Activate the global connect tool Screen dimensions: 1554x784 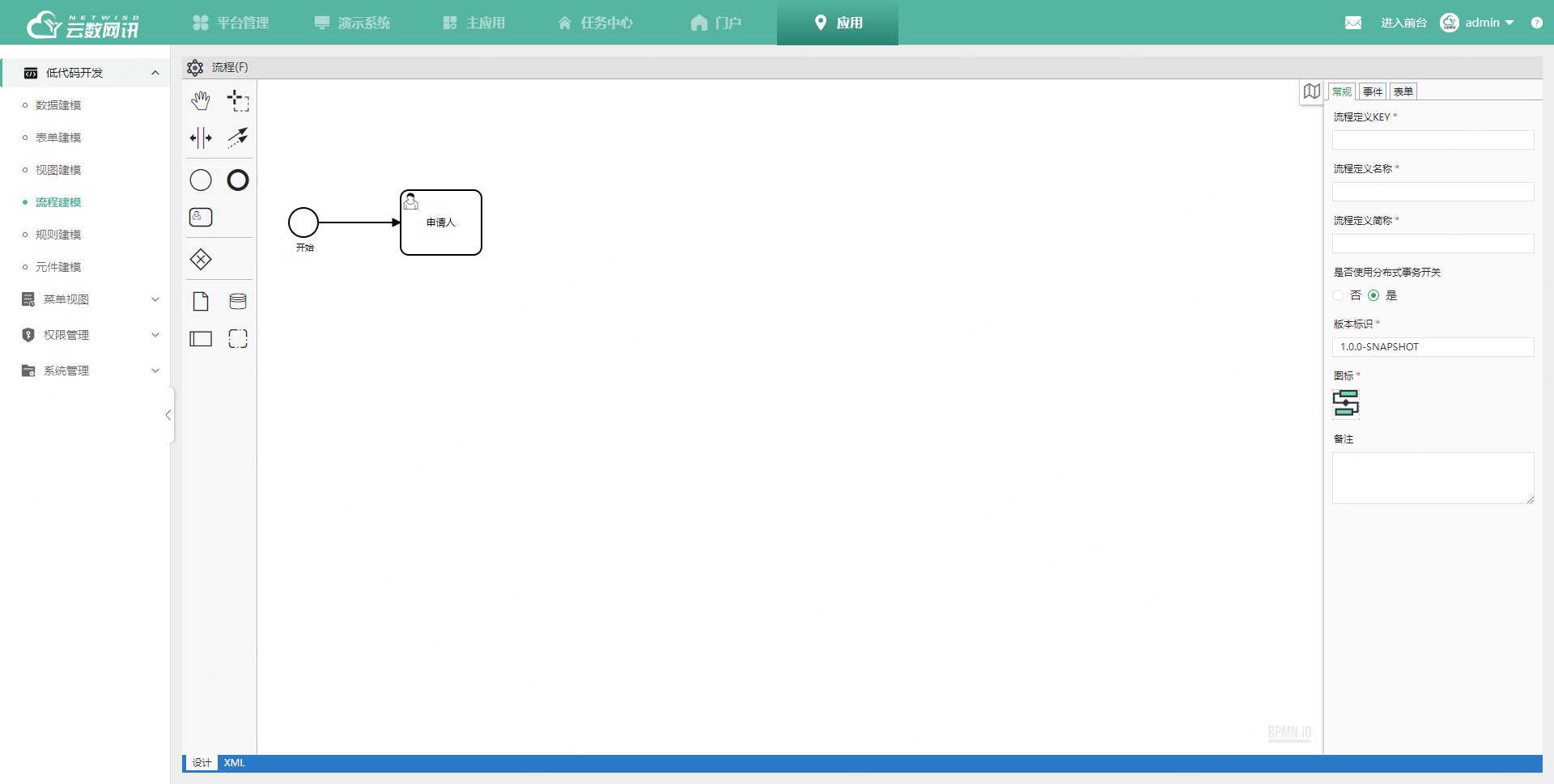237,138
